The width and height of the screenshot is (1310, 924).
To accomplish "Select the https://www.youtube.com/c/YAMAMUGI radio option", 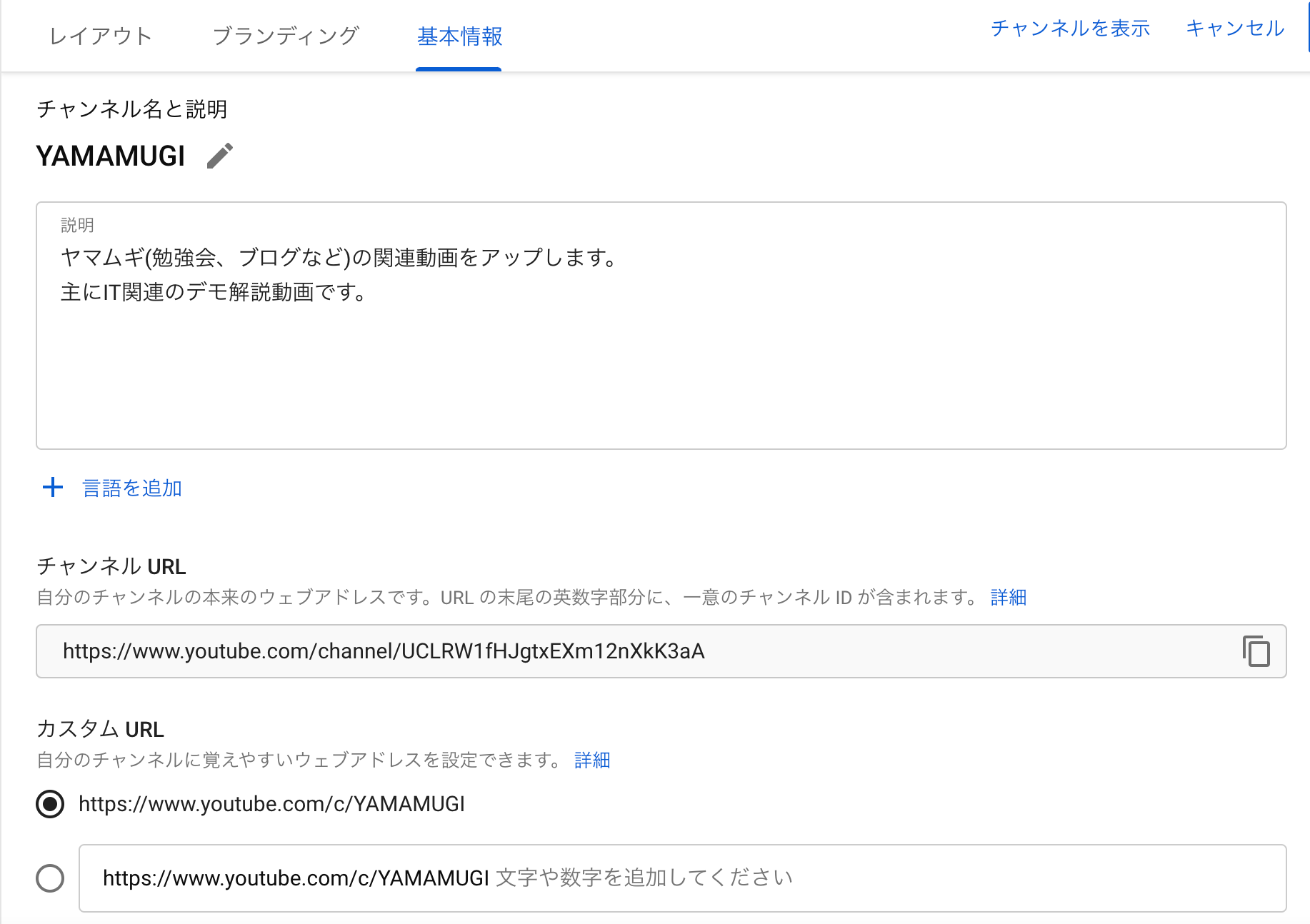I will 50,804.
